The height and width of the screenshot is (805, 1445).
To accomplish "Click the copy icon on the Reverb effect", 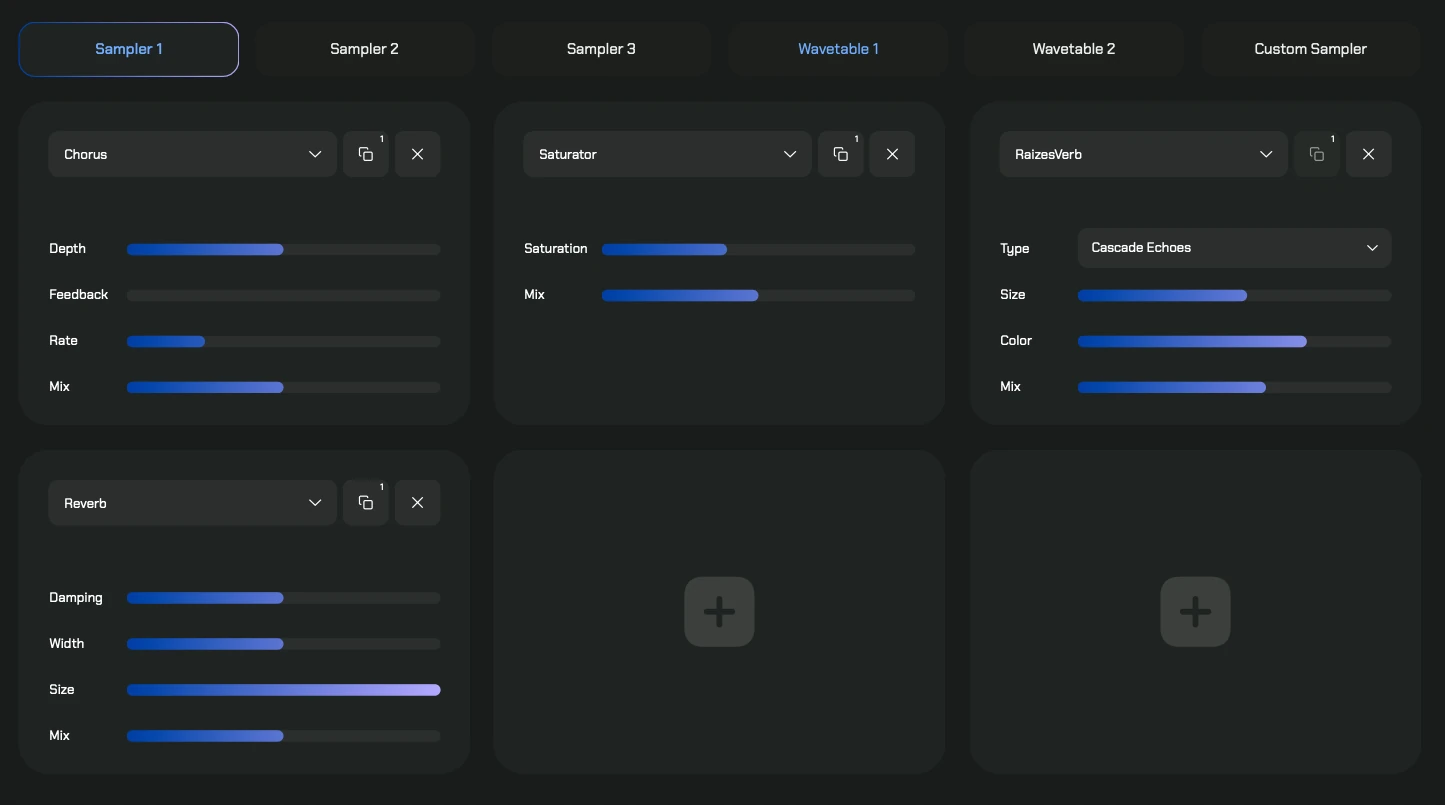I will click(x=366, y=503).
